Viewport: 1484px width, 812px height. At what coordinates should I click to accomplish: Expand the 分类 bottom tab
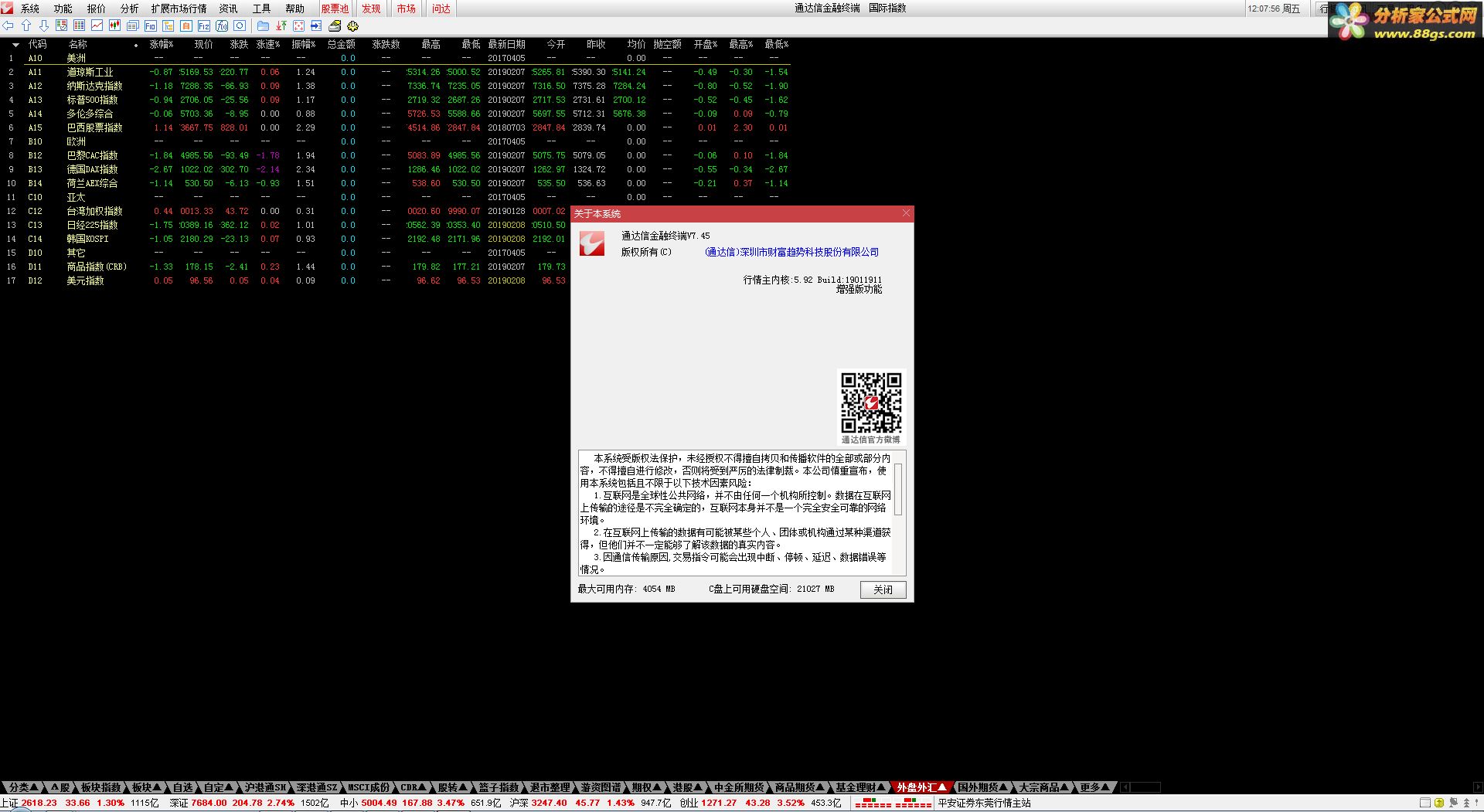tap(24, 787)
